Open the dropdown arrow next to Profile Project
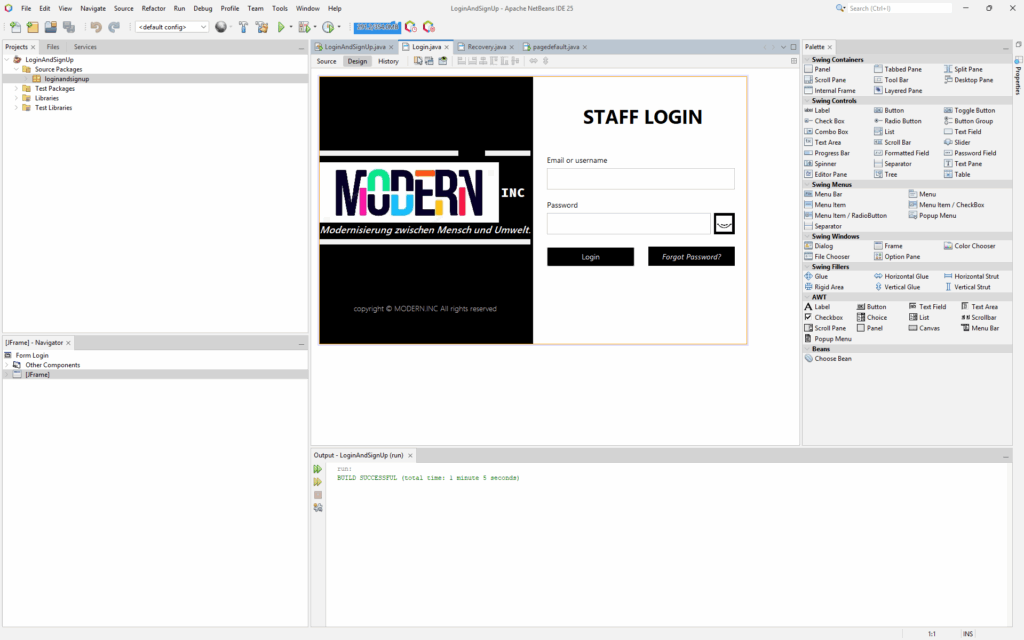 [339, 27]
